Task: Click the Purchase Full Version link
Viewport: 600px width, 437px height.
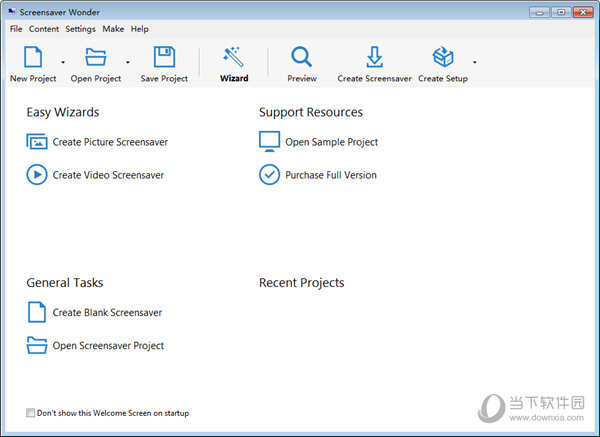Action: [331, 175]
